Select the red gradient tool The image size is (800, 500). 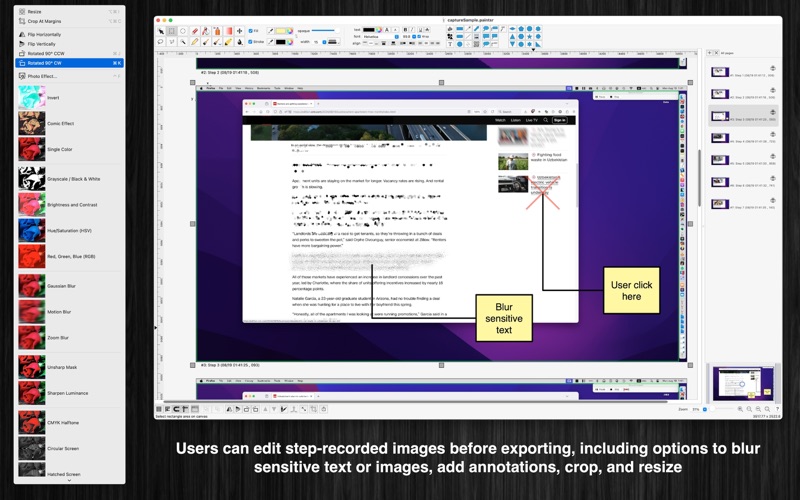(x=229, y=31)
